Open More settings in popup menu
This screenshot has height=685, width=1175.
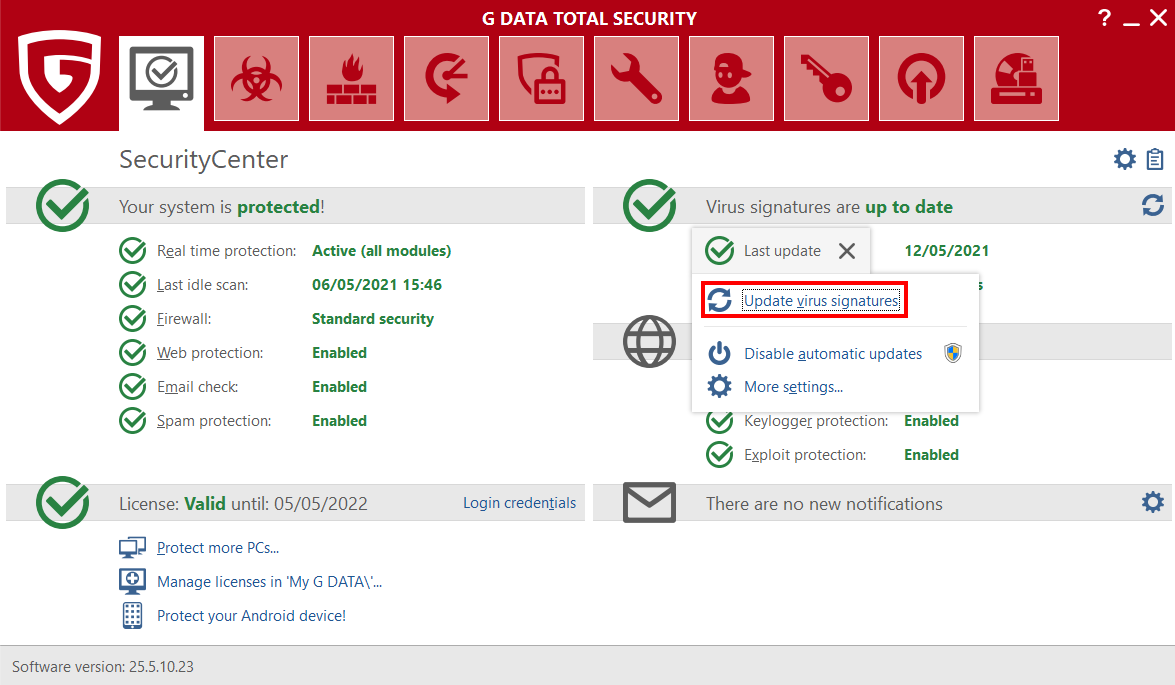pyautogui.click(x=793, y=387)
